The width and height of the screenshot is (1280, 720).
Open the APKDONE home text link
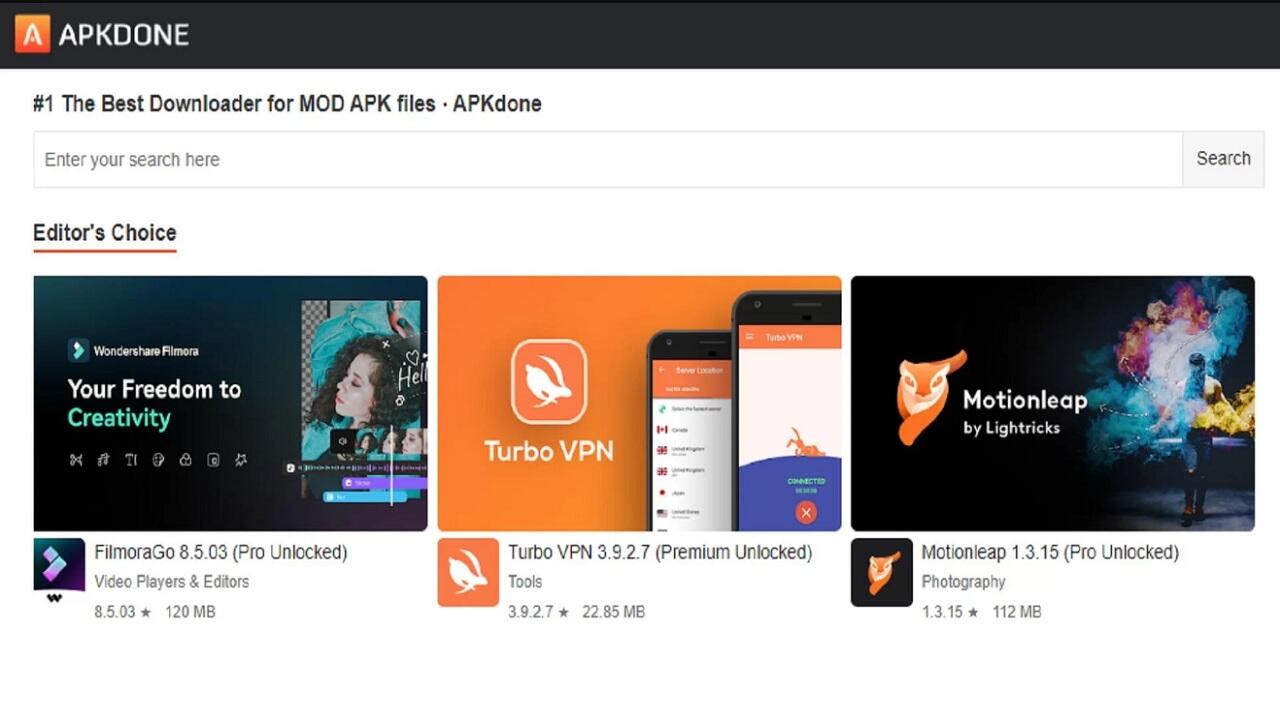coord(124,35)
